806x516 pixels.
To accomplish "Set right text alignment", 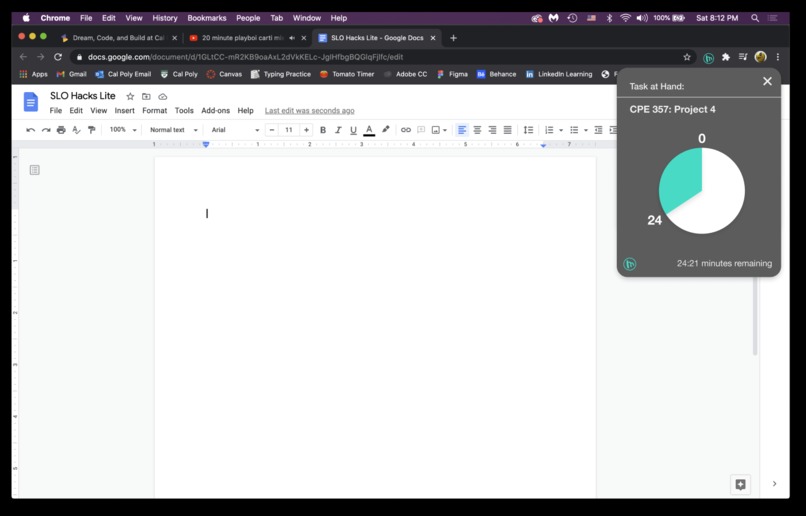I will point(492,130).
